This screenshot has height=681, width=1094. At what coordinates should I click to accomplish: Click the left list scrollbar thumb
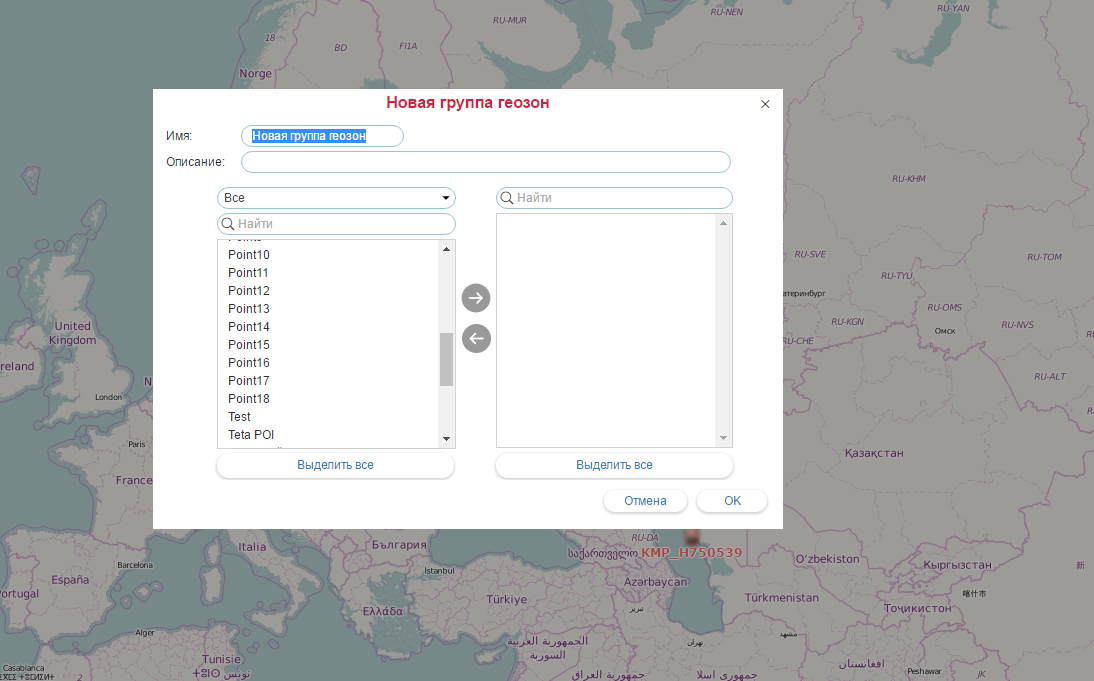coord(446,359)
